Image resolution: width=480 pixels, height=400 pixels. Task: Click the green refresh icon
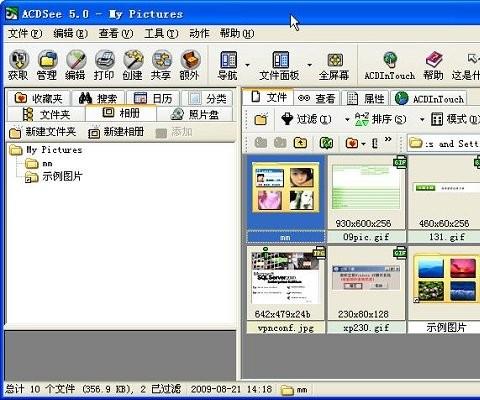[x=326, y=143]
